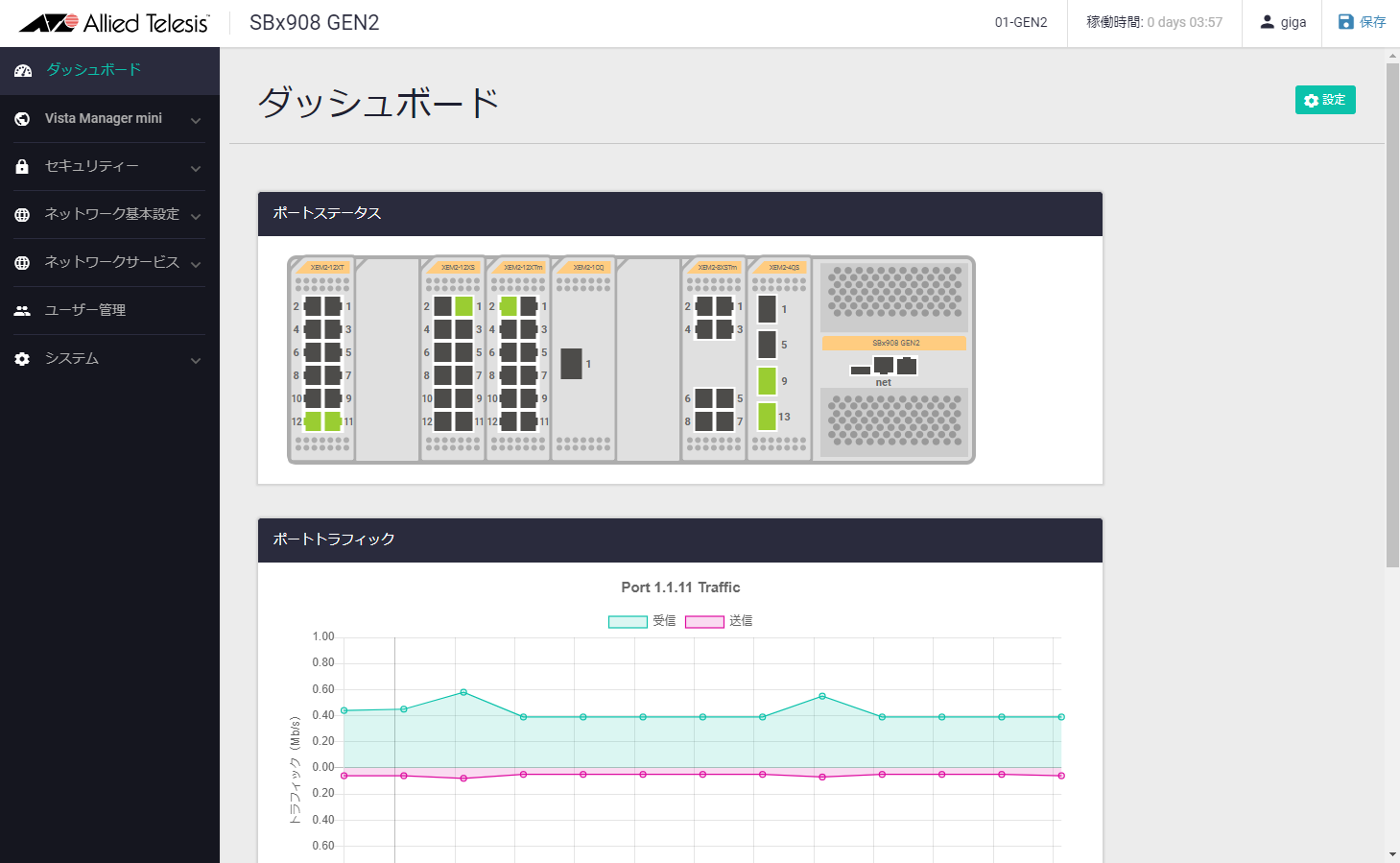
Task: Click the 設定 settings button
Action: [1325, 100]
